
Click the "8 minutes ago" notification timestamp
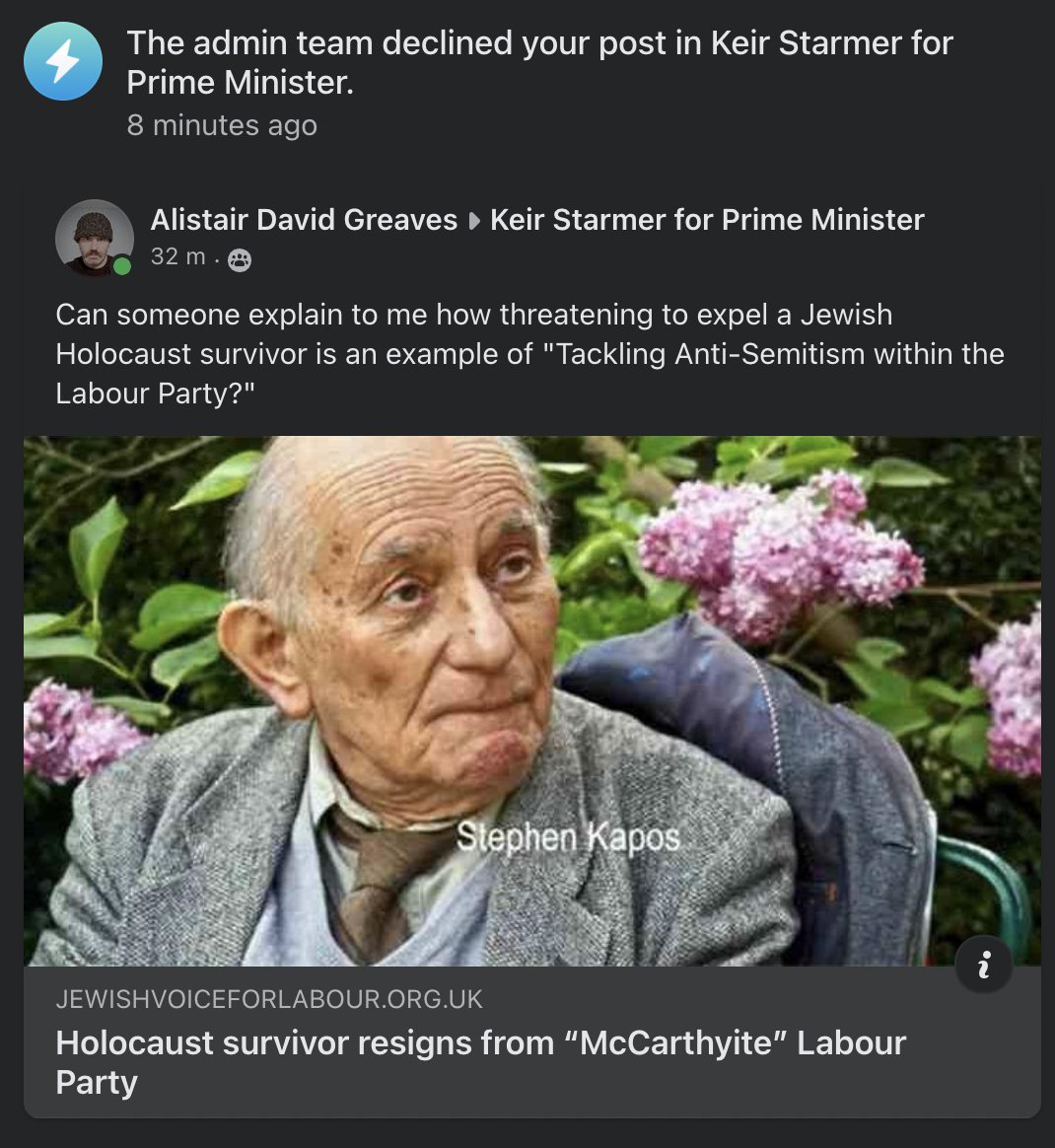tap(222, 125)
